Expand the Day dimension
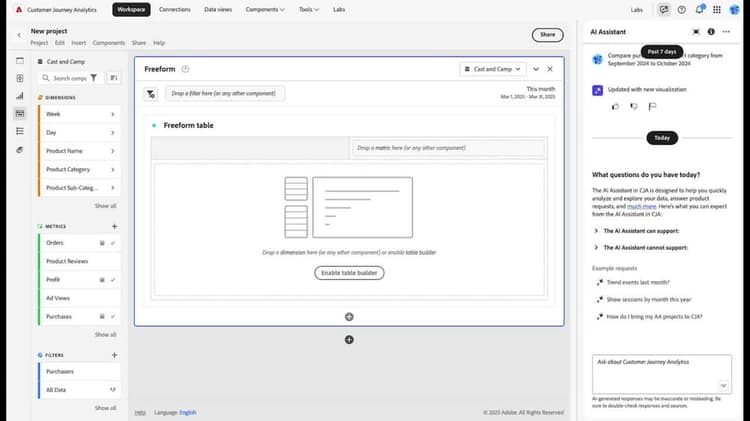Viewport: 750px width, 421px height. click(x=112, y=133)
